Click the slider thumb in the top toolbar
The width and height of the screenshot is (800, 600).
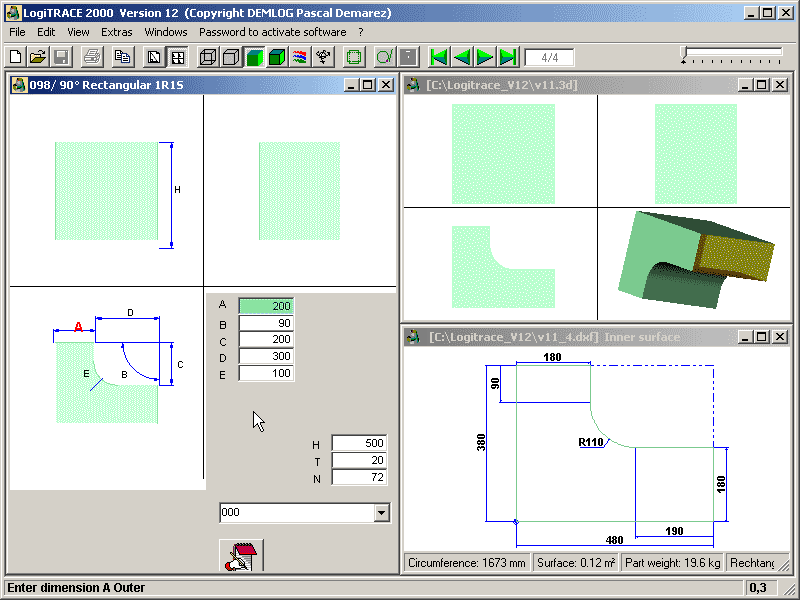pyautogui.click(x=685, y=54)
